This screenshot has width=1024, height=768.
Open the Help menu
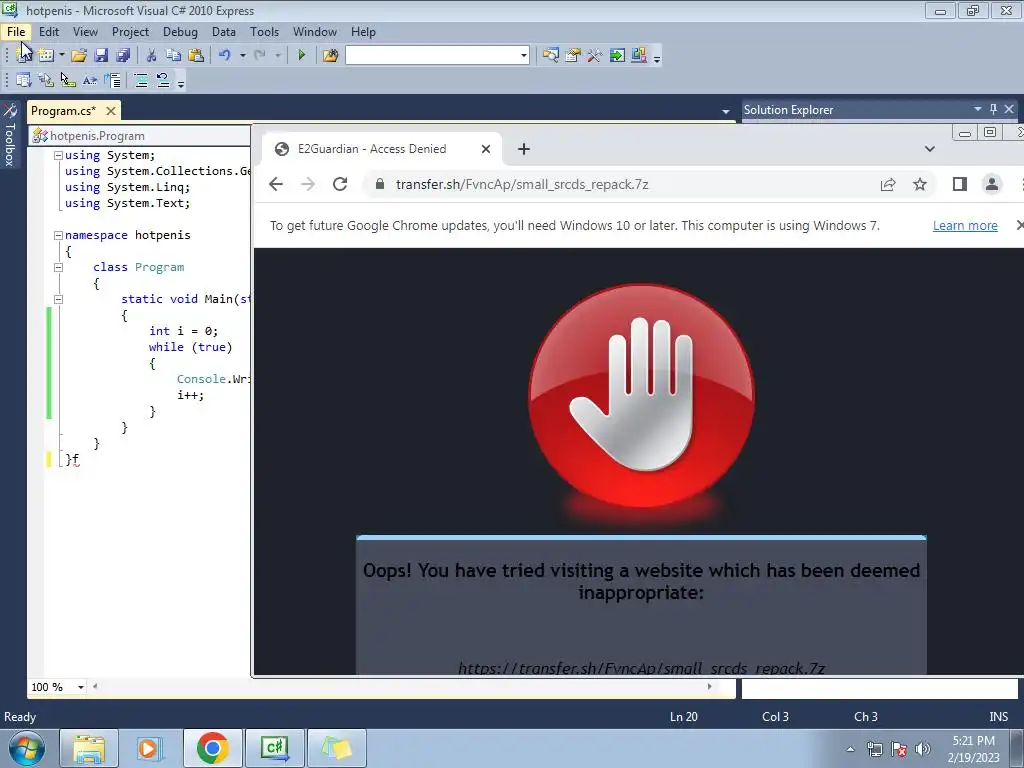(363, 31)
